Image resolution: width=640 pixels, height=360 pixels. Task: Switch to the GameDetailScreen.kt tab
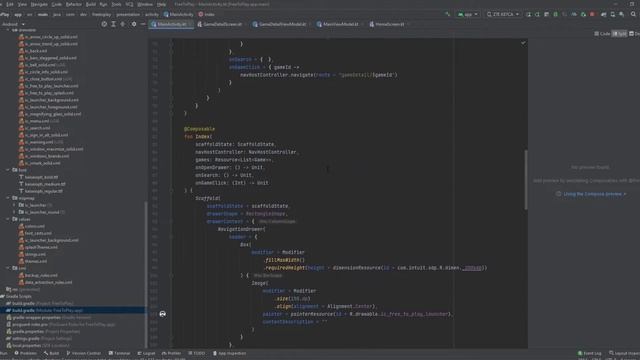(x=220, y=24)
